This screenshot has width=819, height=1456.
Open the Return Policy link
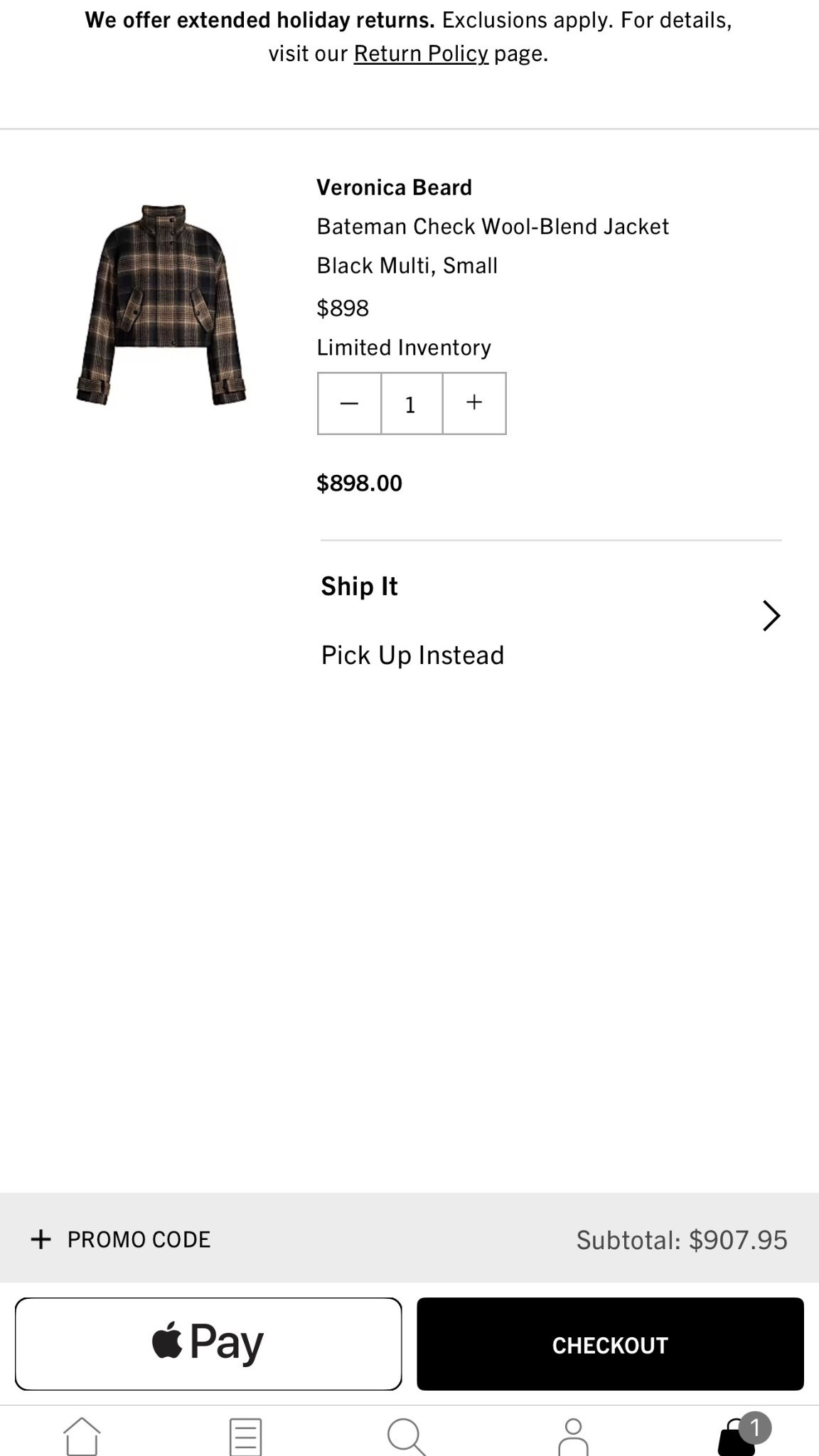tap(421, 54)
